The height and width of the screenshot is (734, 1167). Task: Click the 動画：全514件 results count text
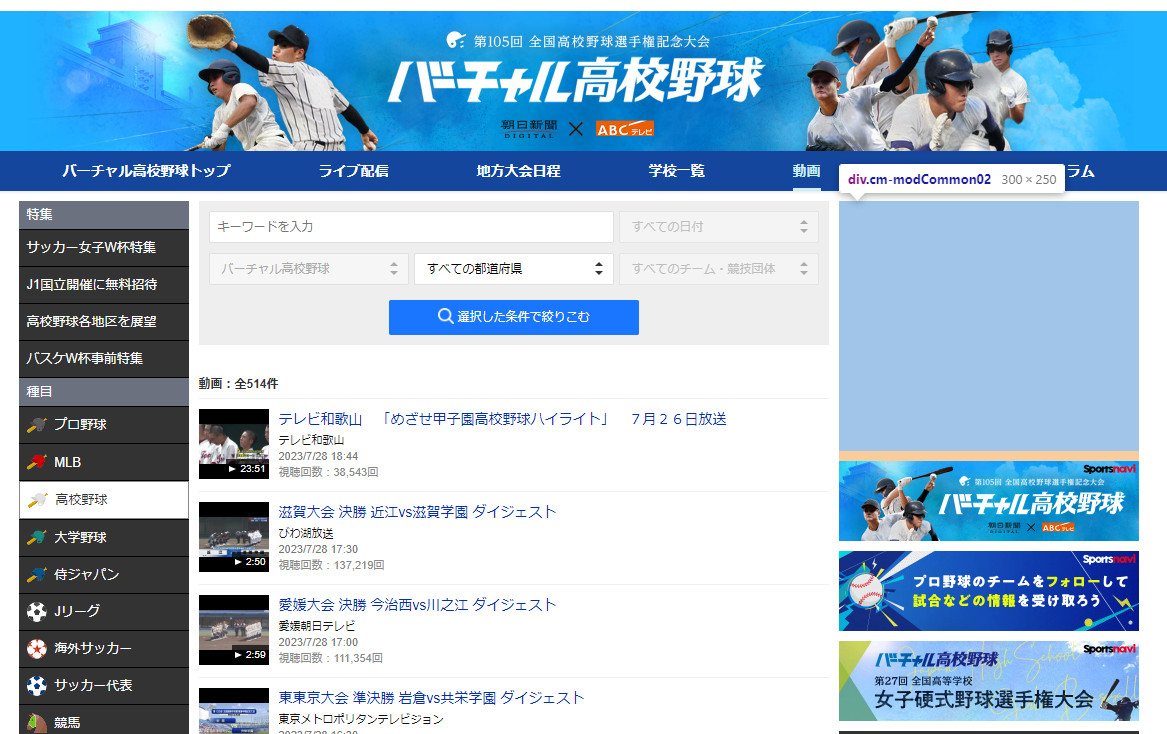click(238, 384)
